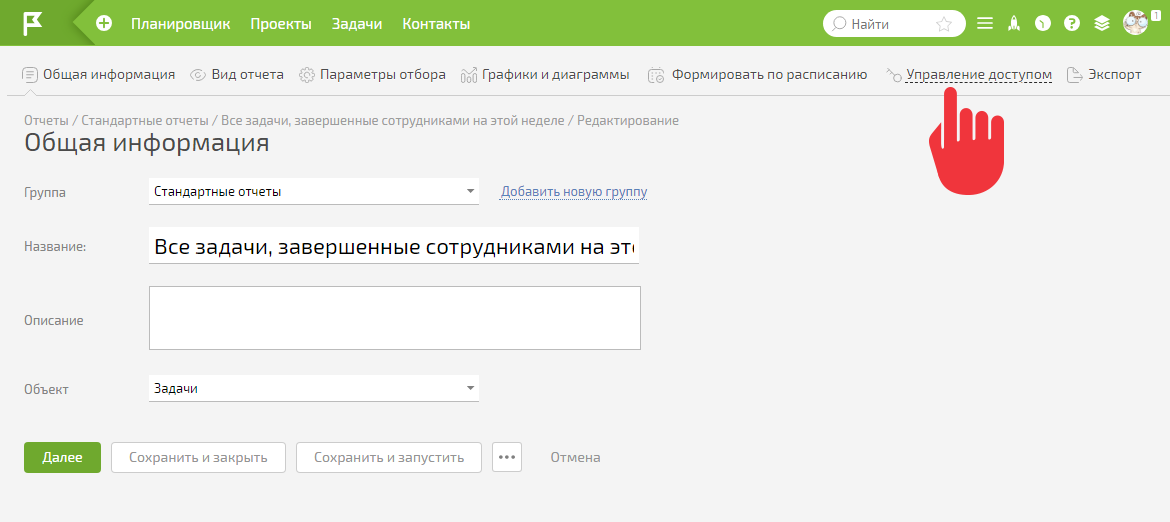Screen dimensions: 1170x522
Task: Switch to Вид отчета tab
Action: [247, 75]
